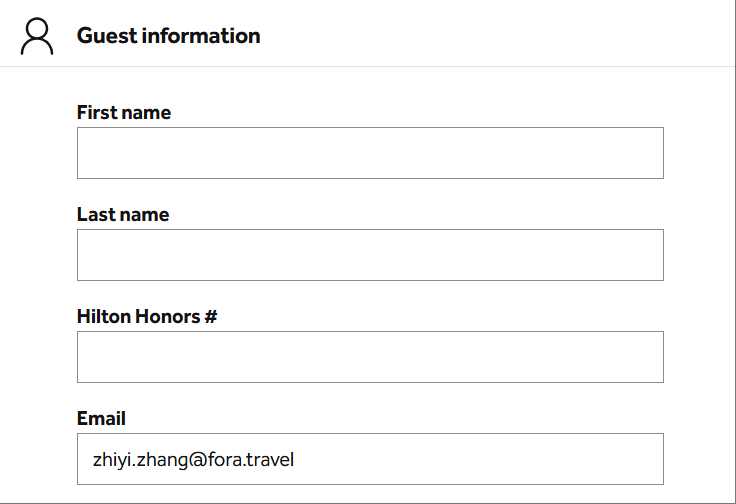Click the guest profile person icon
736x504 pixels.
coord(37,36)
